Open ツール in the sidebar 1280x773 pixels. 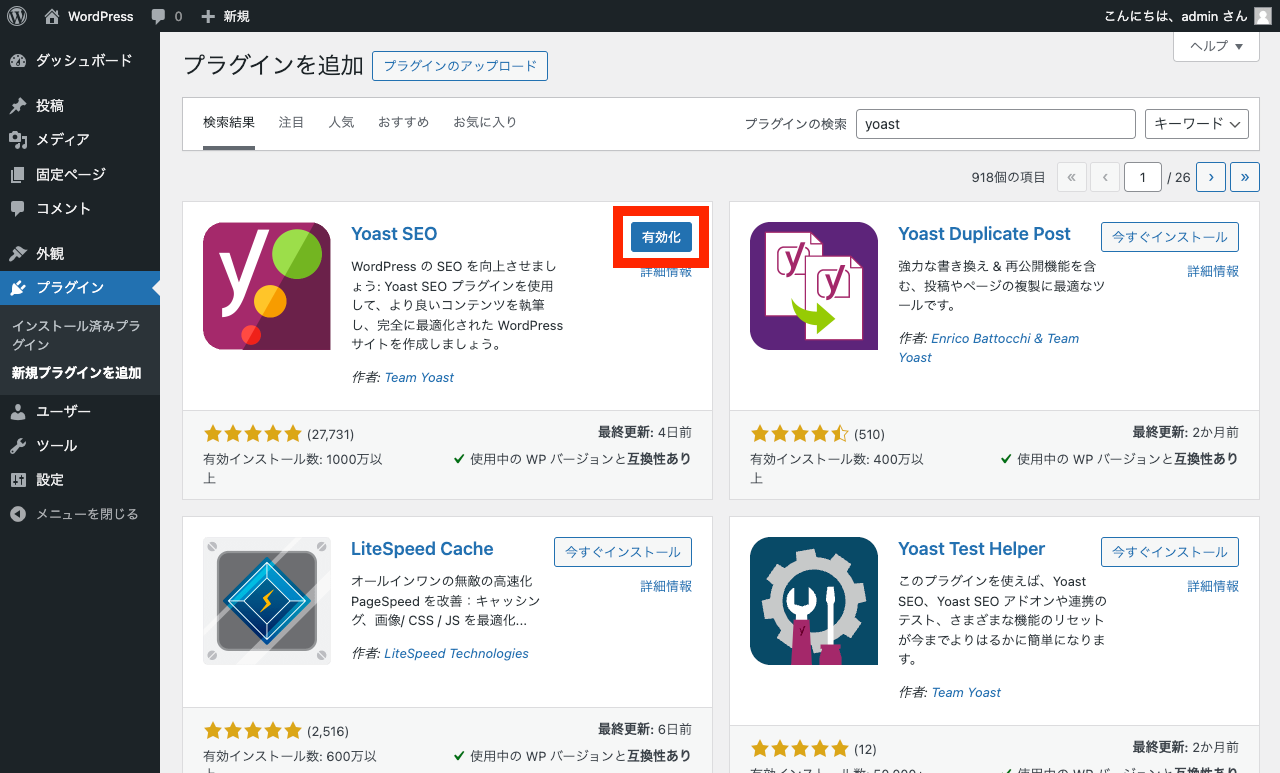(80, 445)
